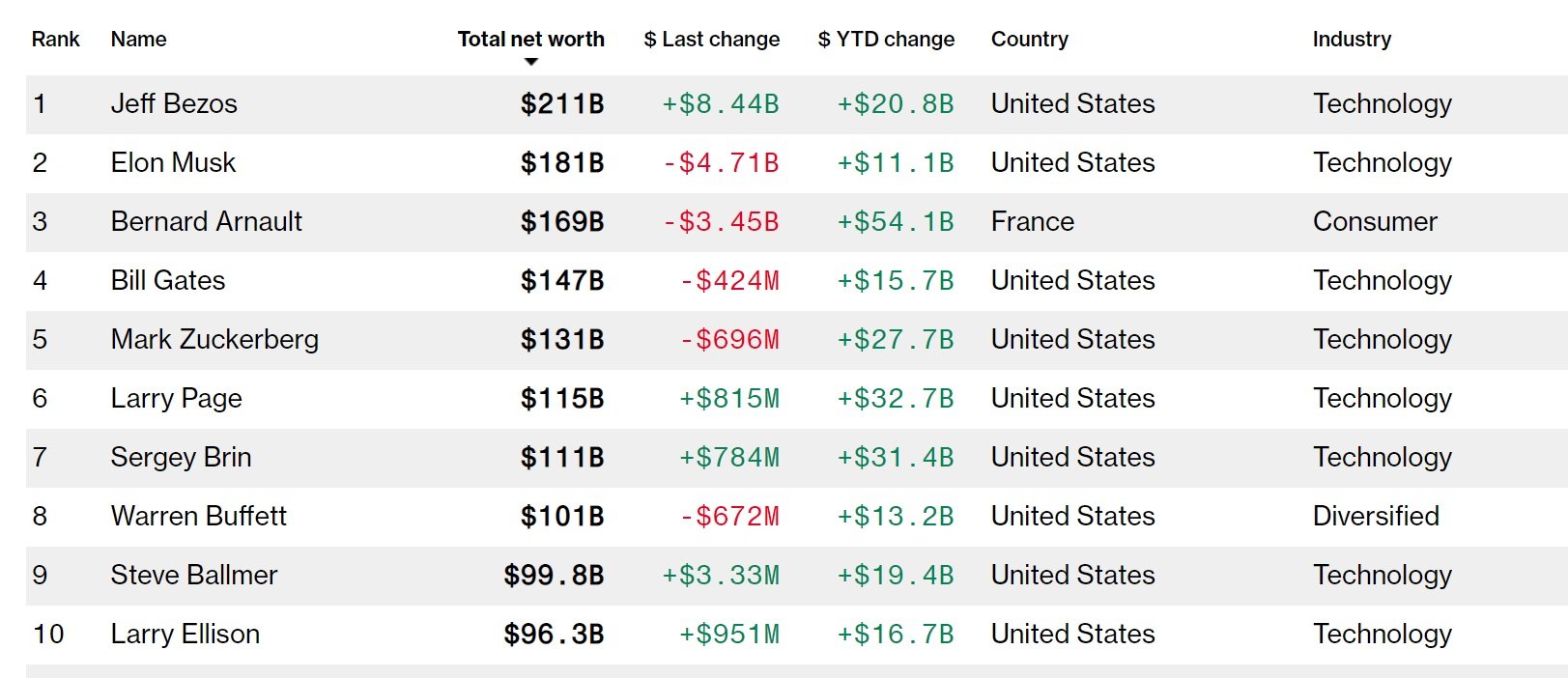Viewport: 1568px width, 678px height.
Task: Click the $ Last change column header
Action: pyautogui.click(x=711, y=40)
